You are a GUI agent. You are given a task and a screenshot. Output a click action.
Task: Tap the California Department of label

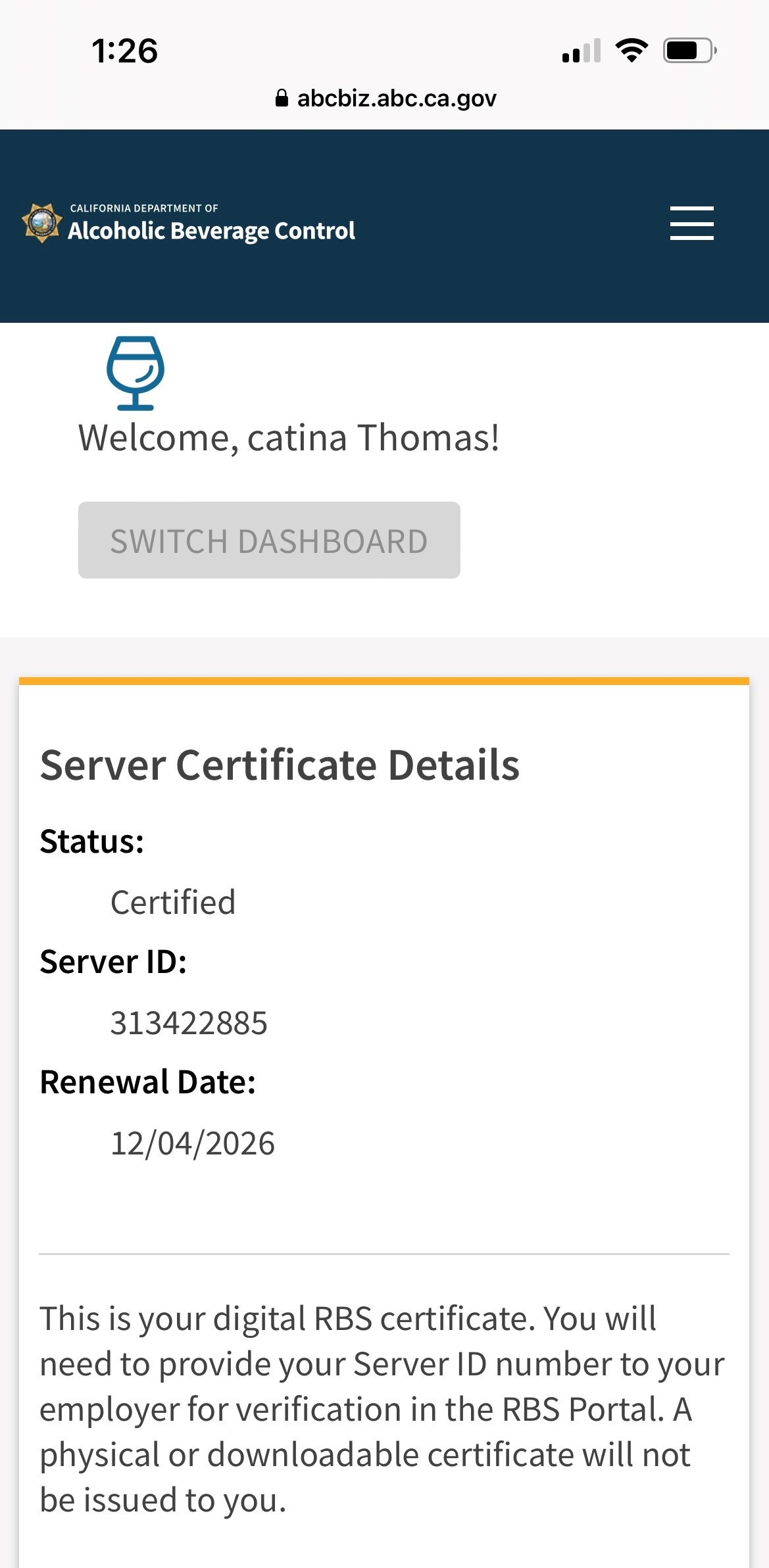click(144, 208)
